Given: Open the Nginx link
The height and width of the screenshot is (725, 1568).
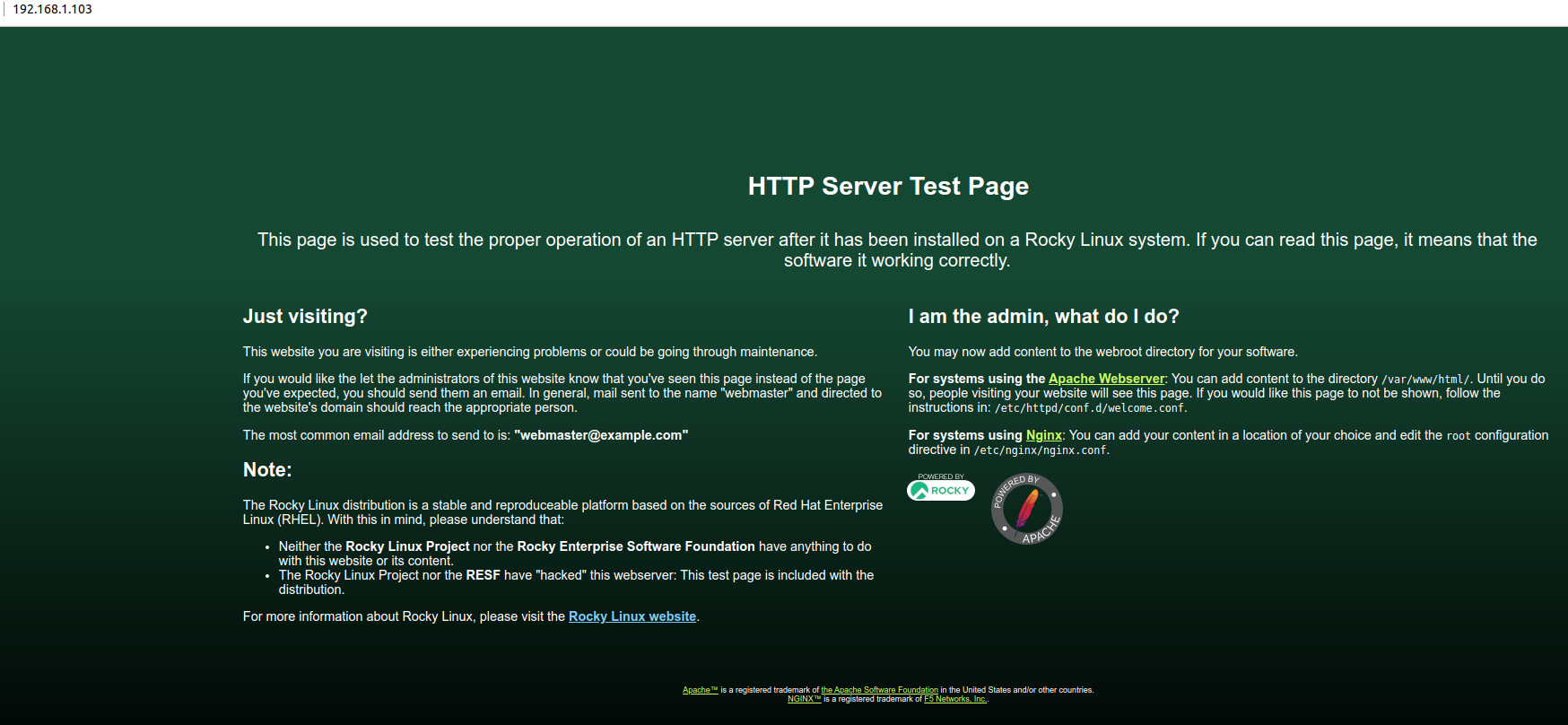Looking at the screenshot, I should [x=1043, y=435].
